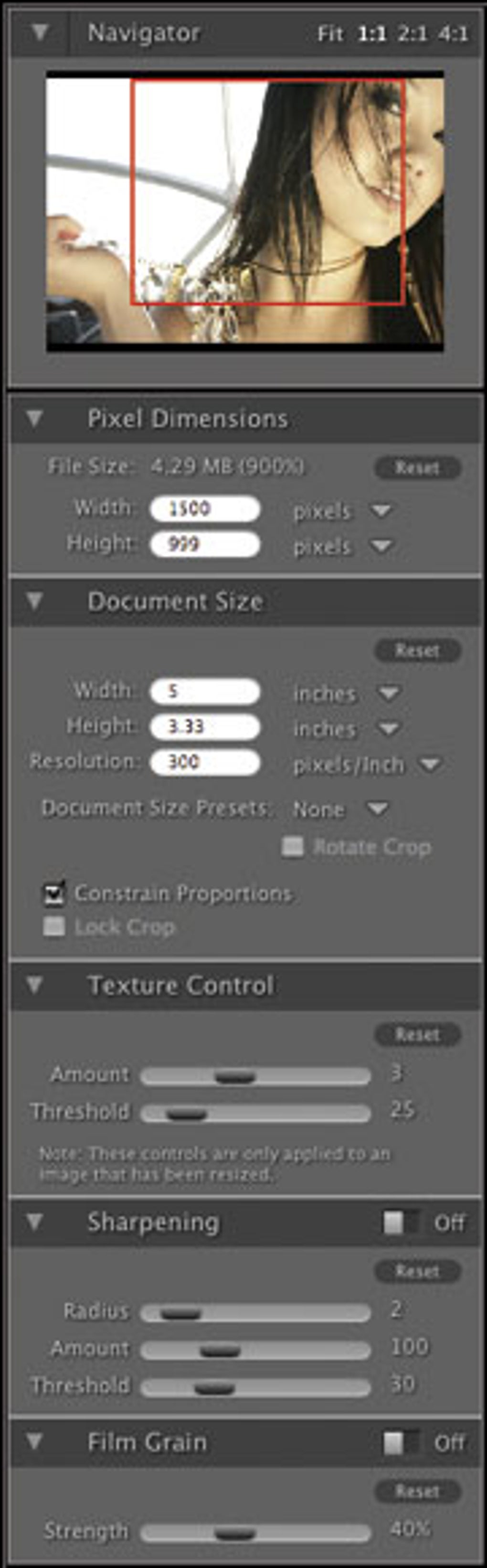Collapse the Film Grain section
The height and width of the screenshot is (1568, 487).
pyautogui.click(x=35, y=1442)
